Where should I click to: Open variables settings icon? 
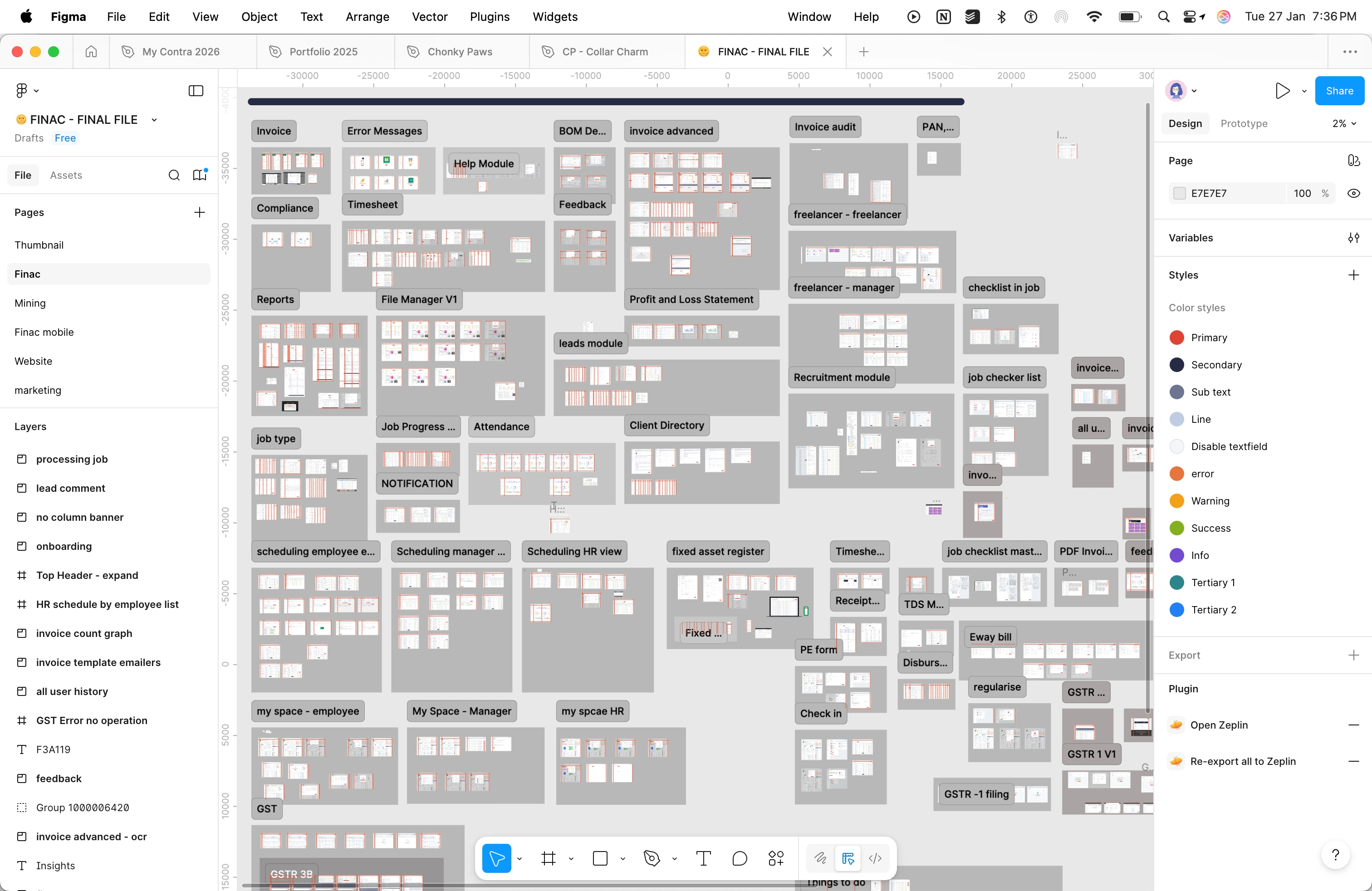1353,238
